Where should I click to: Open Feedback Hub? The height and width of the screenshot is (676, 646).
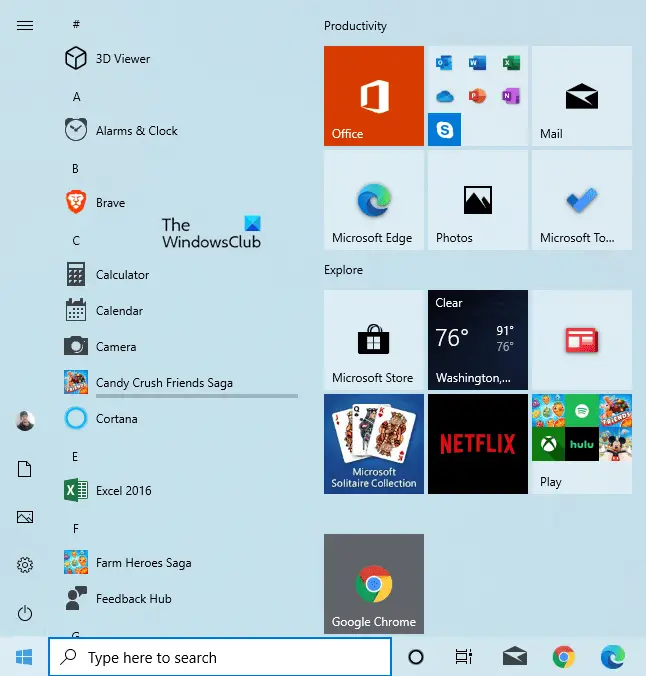tap(180, 598)
